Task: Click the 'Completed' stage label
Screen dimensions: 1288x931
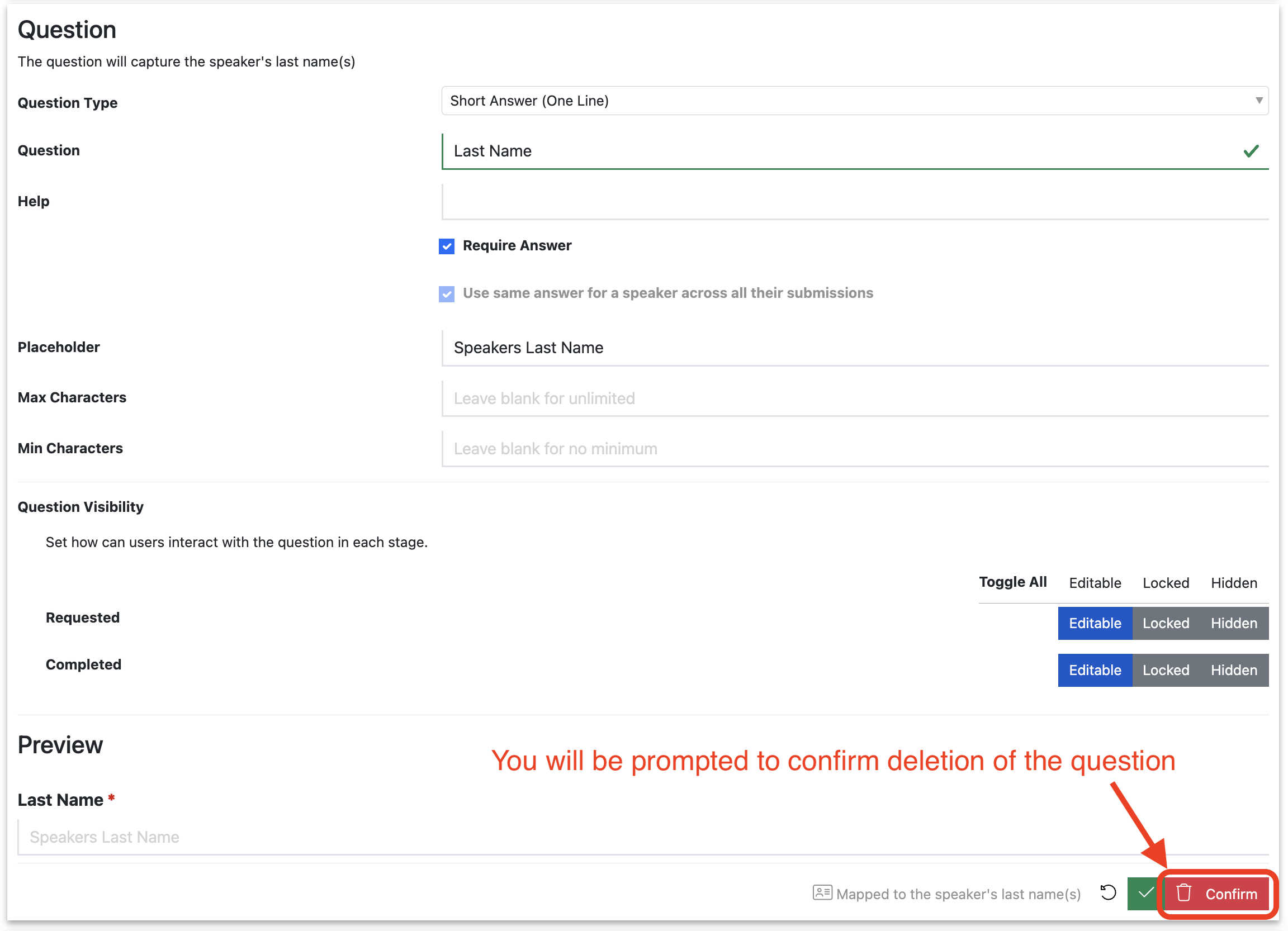Action: pos(83,665)
